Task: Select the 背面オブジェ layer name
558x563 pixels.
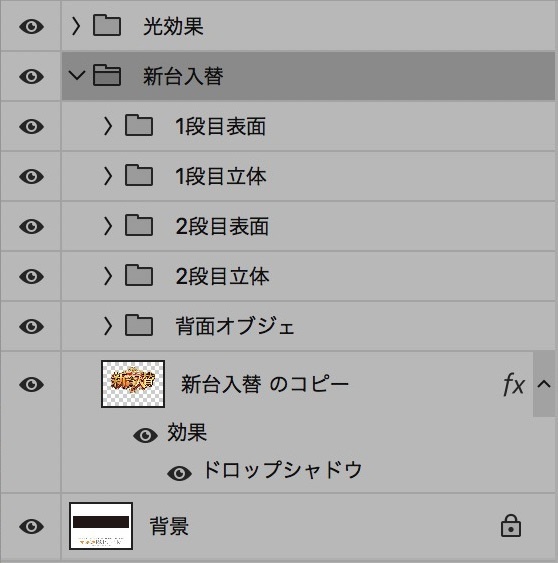Action: [235, 326]
